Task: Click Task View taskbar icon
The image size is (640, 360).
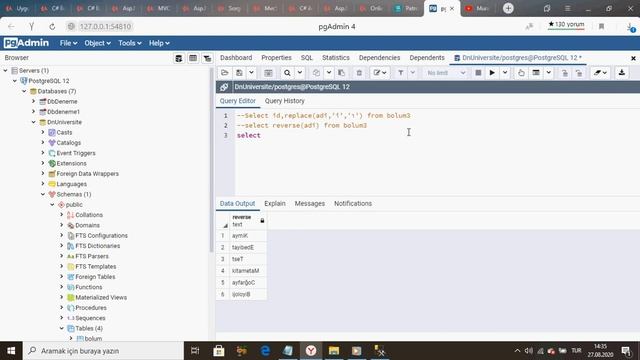Action: click(195, 351)
